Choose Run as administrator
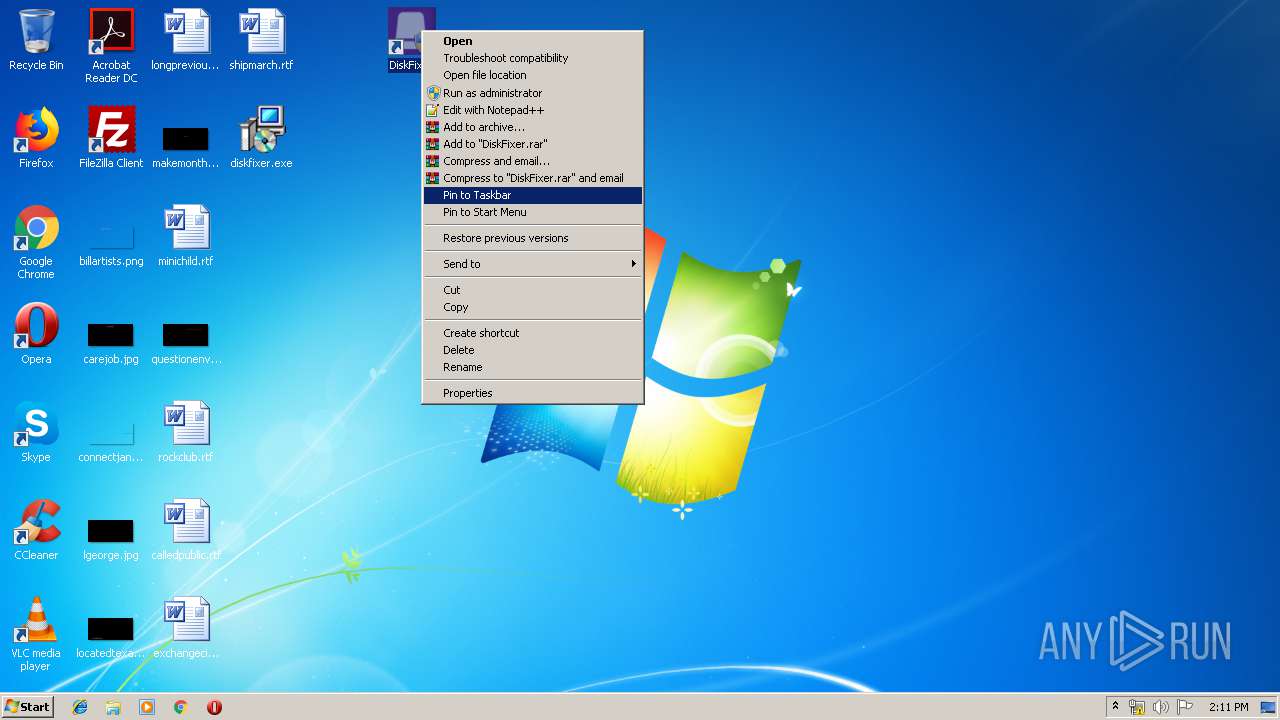Viewport: 1280px width, 720px height. pos(533,93)
